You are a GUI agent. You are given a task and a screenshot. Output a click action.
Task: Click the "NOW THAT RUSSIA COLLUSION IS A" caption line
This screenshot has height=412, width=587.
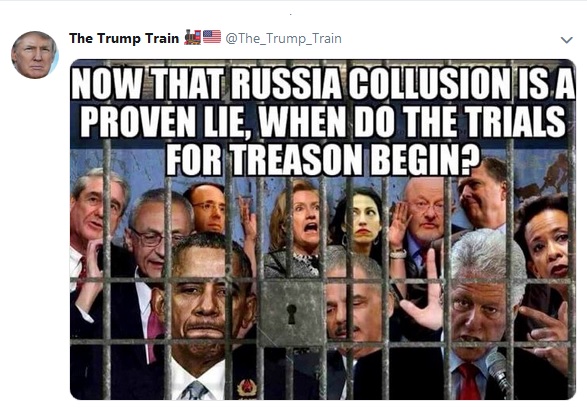tap(323, 84)
